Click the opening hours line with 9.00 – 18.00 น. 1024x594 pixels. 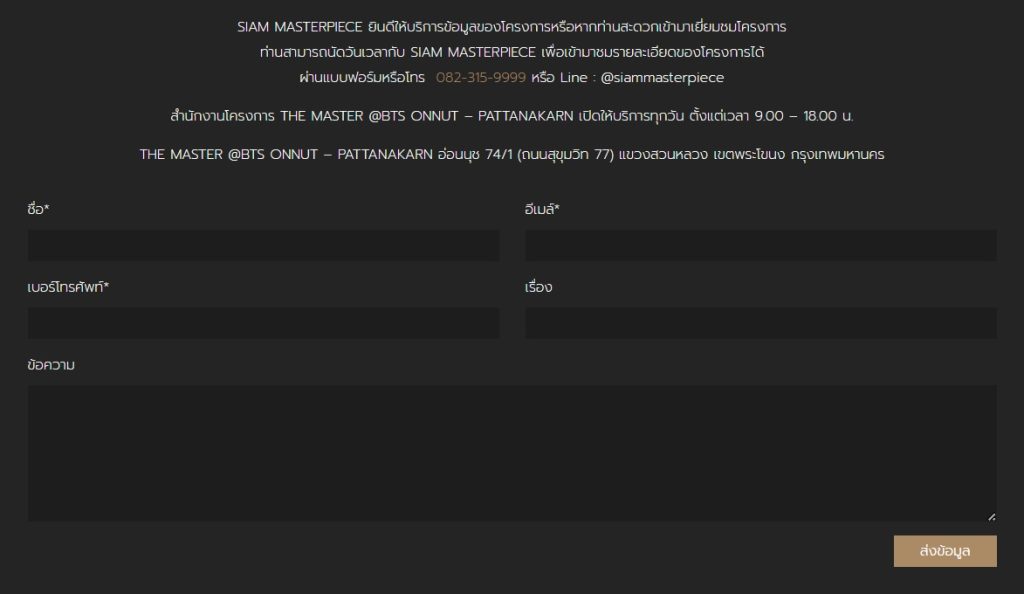tap(512, 116)
